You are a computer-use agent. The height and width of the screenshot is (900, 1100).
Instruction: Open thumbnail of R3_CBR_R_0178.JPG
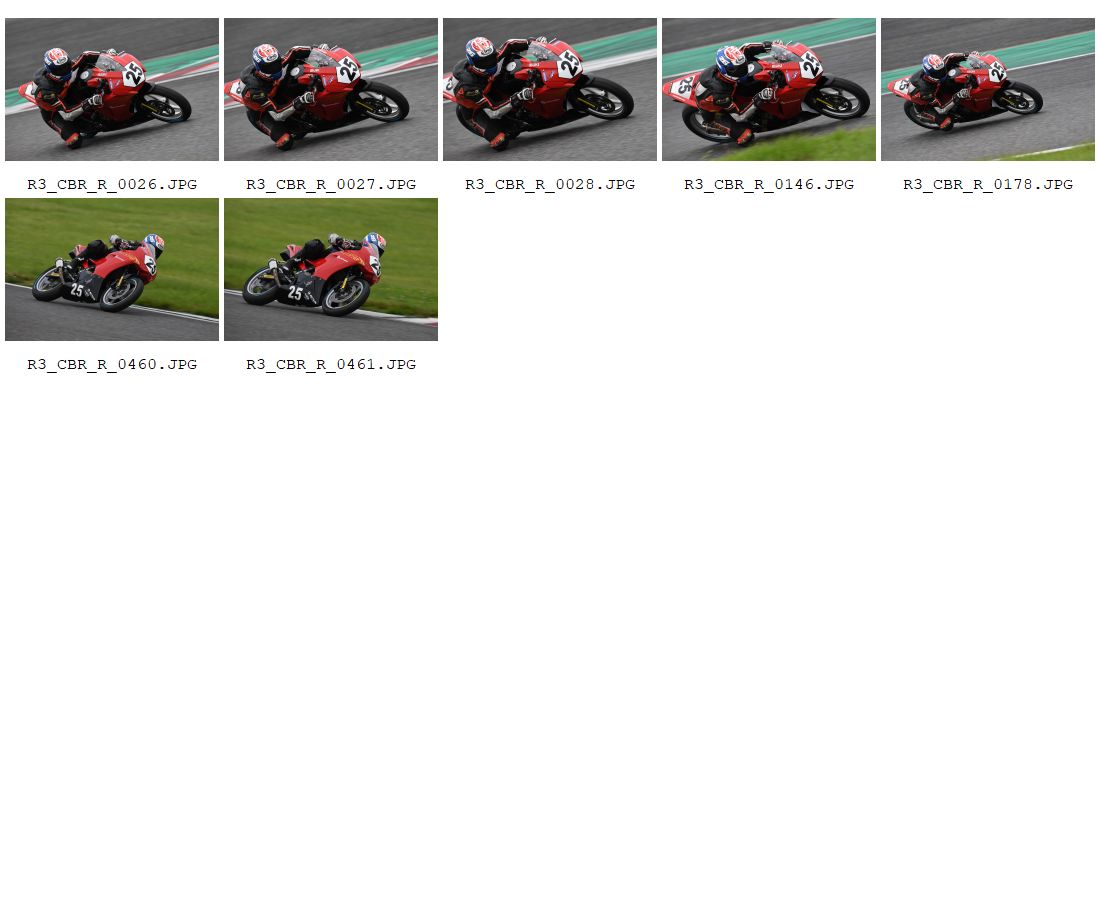(x=987, y=90)
